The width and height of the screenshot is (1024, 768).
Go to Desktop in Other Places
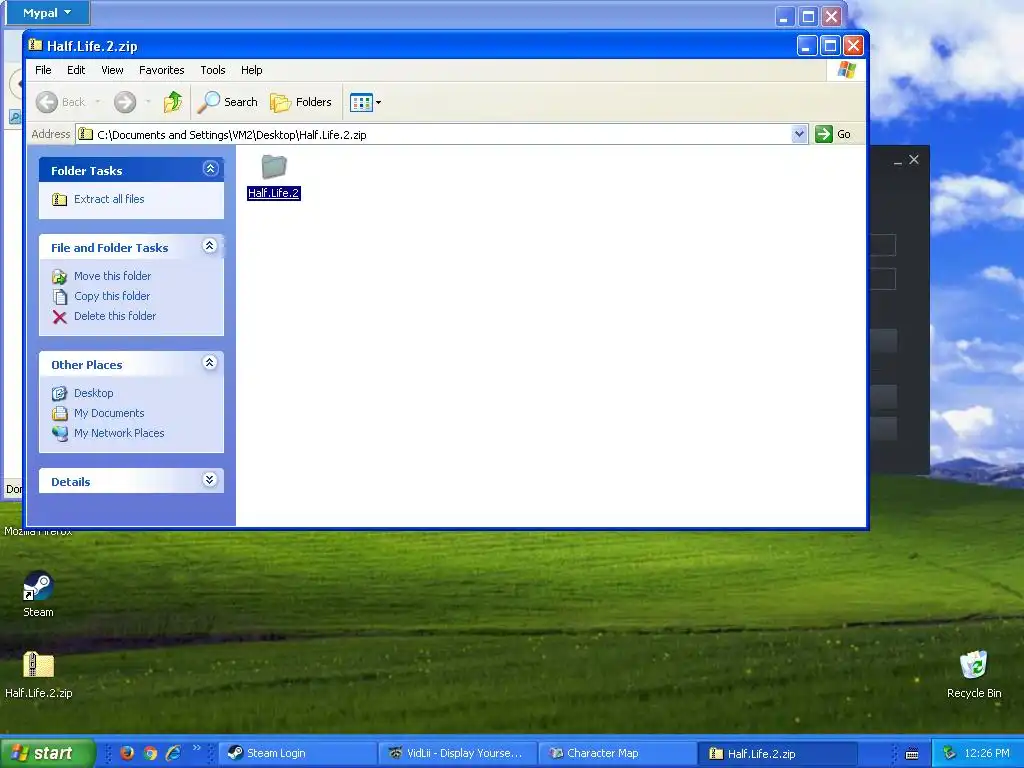[93, 393]
